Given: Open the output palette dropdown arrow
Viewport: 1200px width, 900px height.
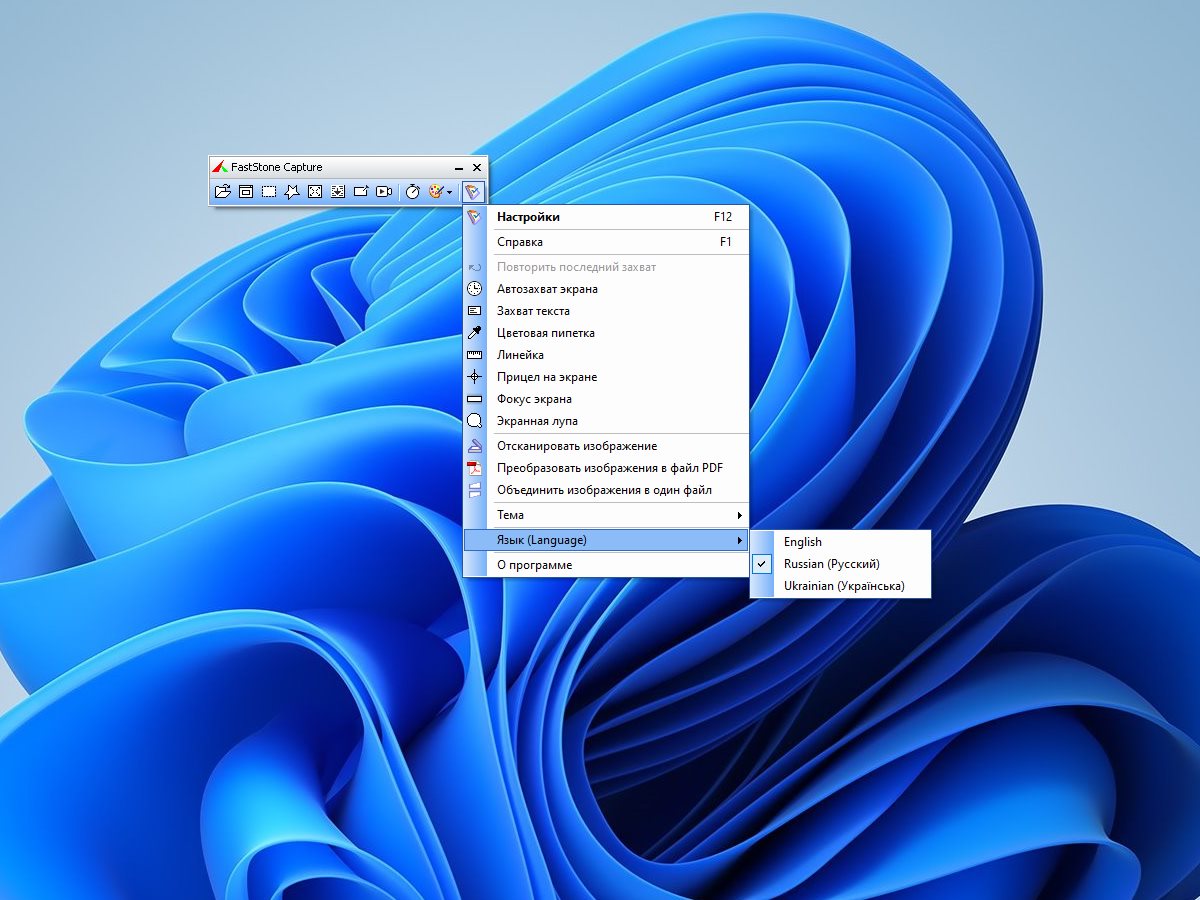Looking at the screenshot, I should point(450,192).
